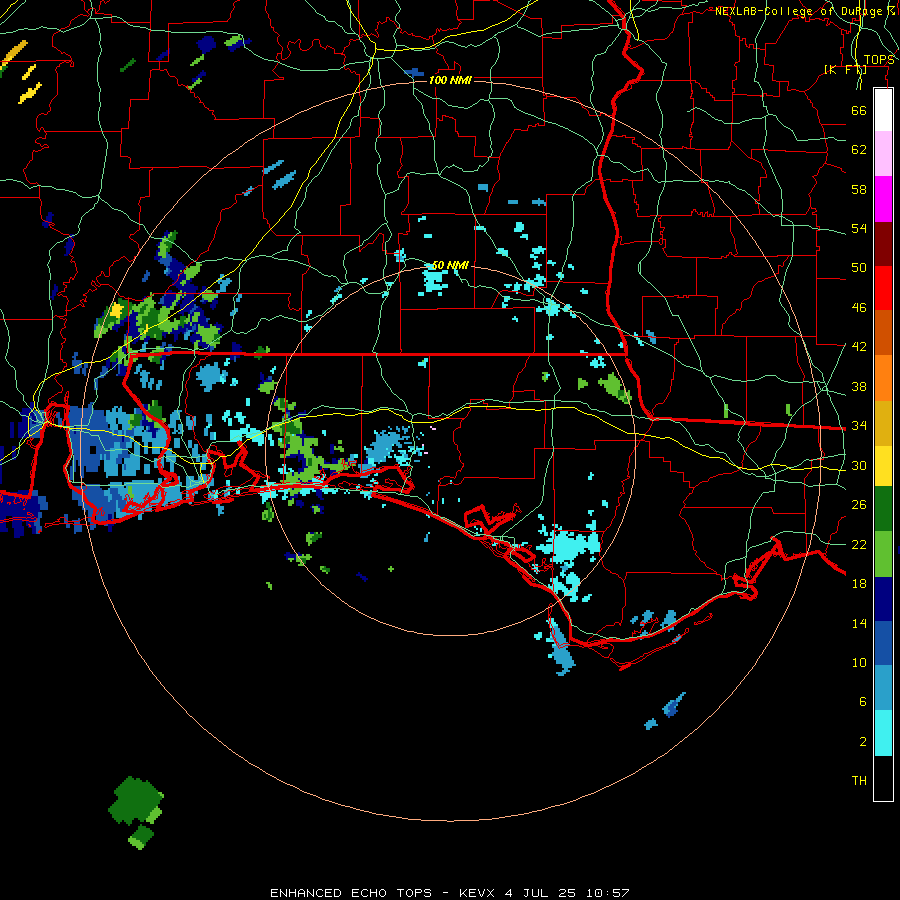Click the "22" legend value

point(859,544)
